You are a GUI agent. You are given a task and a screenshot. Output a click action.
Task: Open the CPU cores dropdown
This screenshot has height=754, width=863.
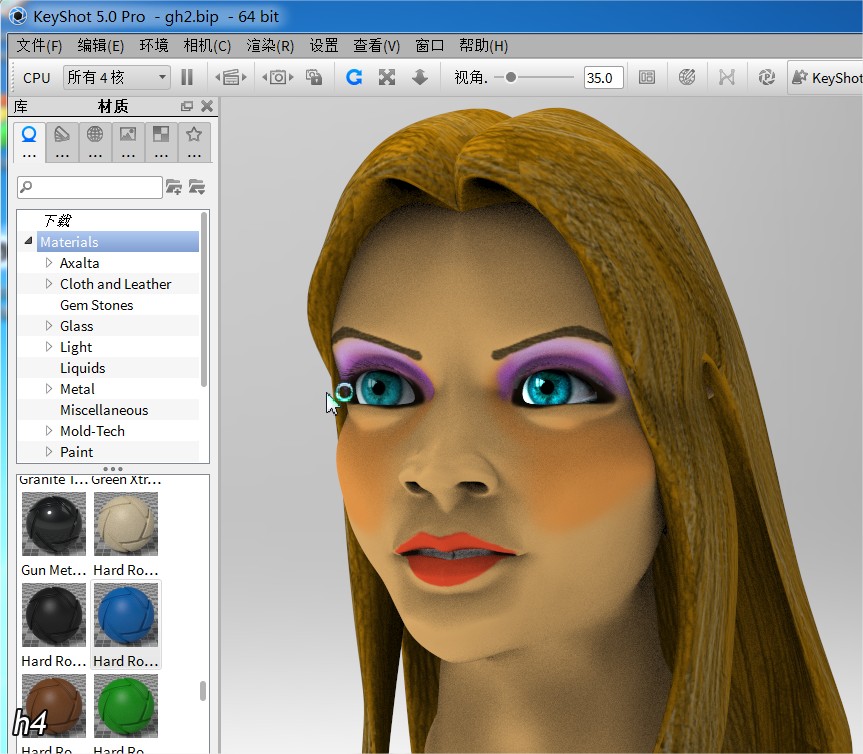(x=116, y=77)
